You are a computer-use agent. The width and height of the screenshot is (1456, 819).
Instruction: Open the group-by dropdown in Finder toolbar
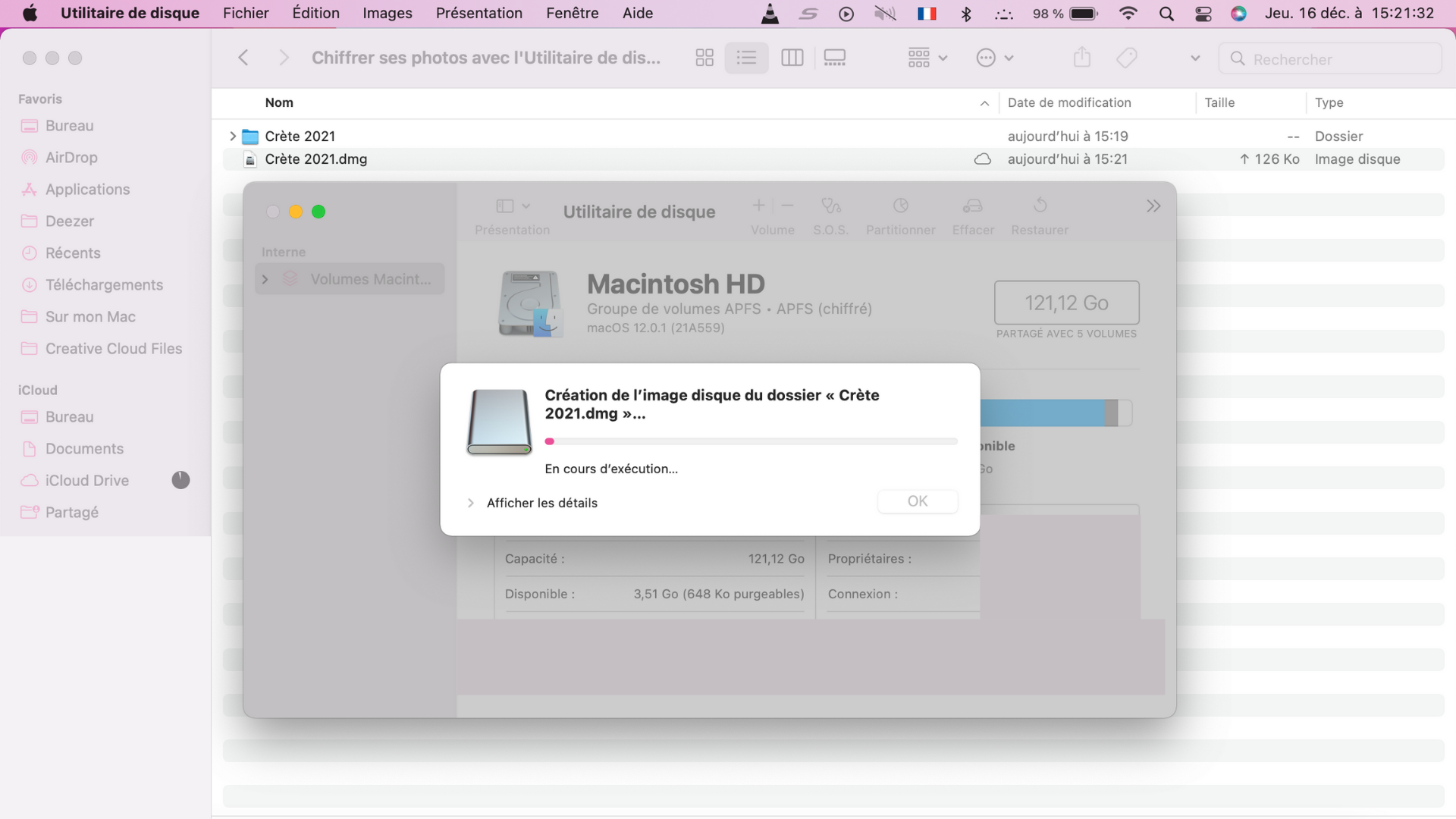click(927, 58)
